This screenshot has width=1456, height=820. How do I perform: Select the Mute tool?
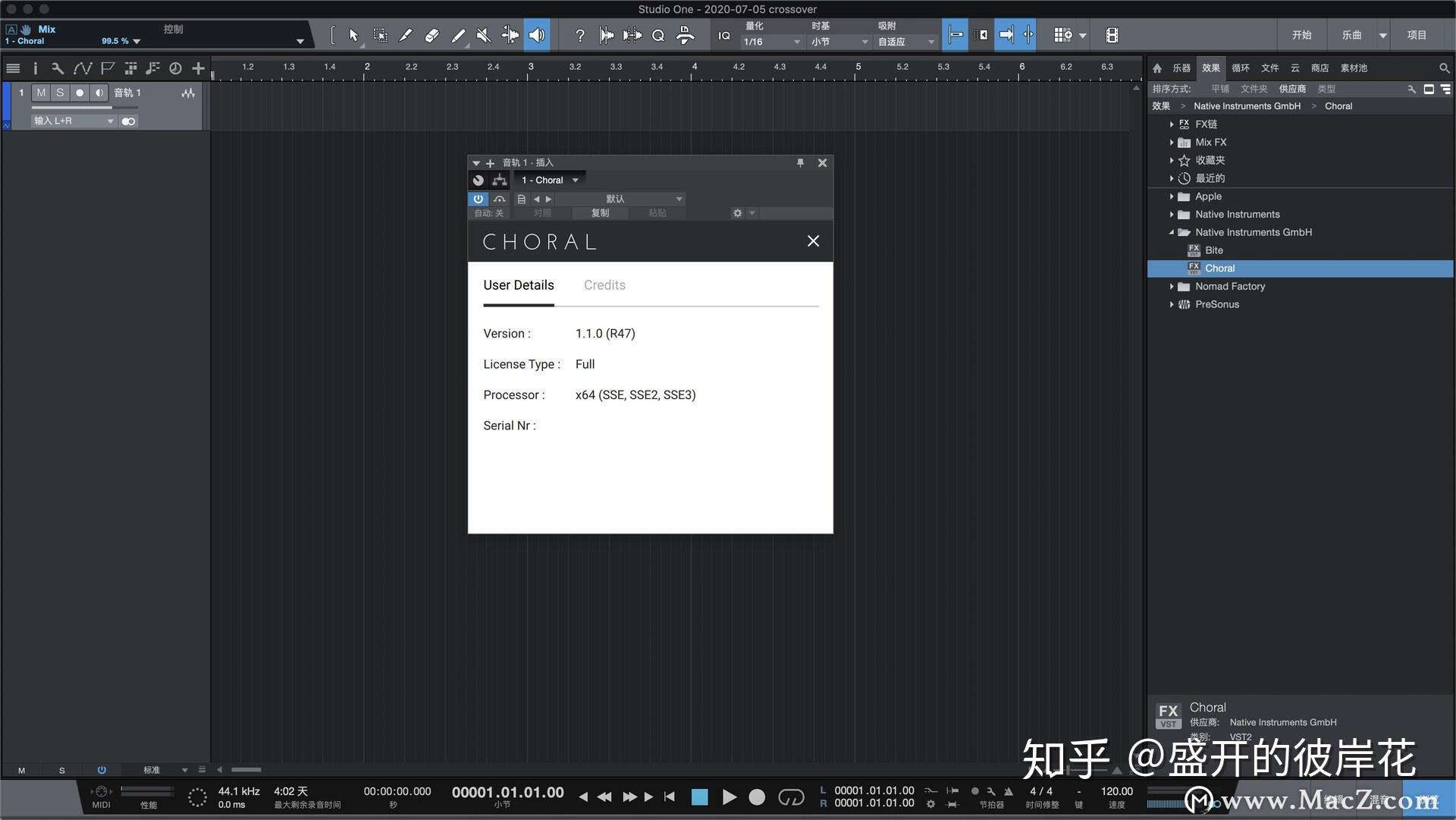point(483,35)
